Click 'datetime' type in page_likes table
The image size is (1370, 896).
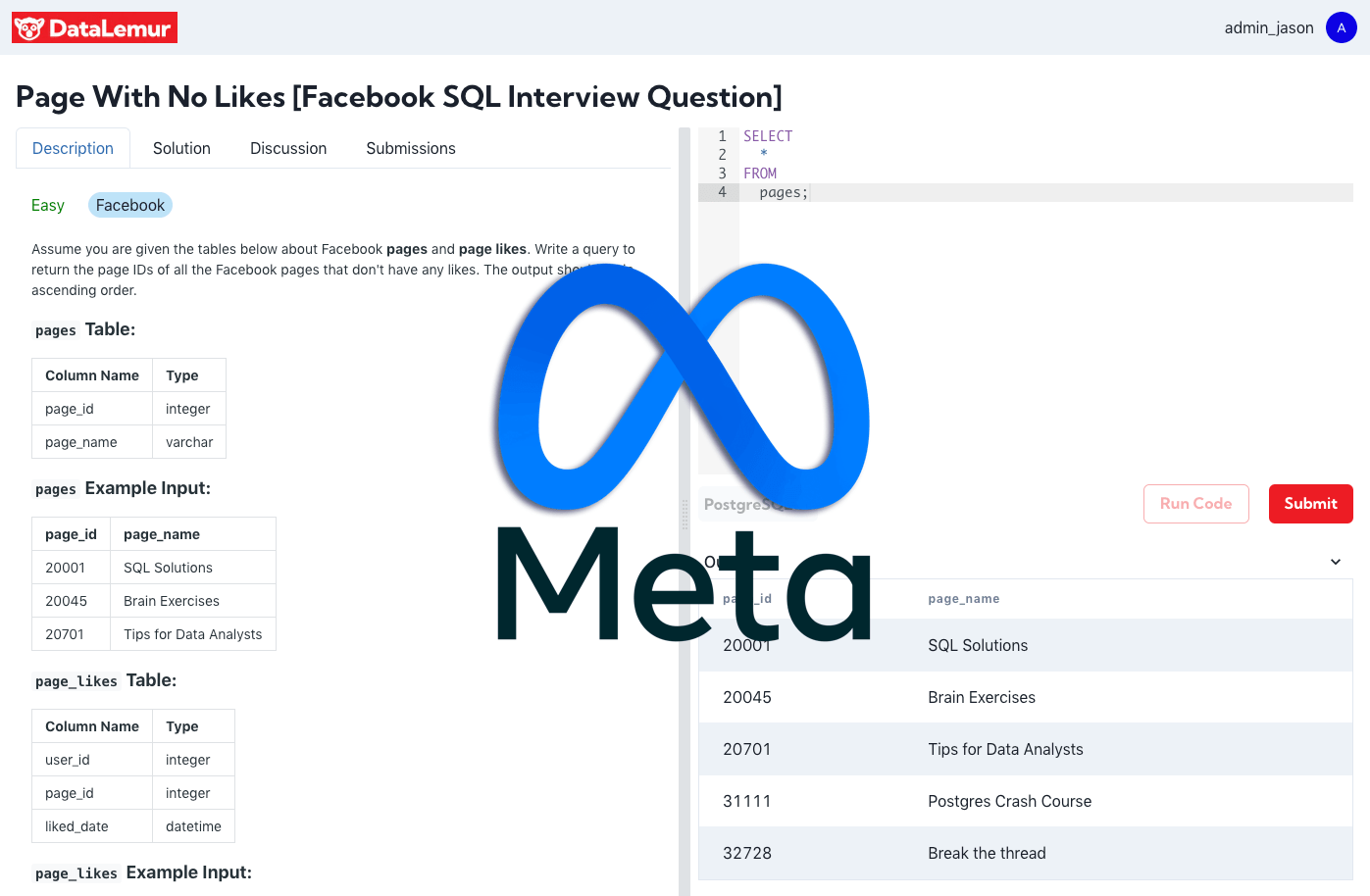coord(193,826)
